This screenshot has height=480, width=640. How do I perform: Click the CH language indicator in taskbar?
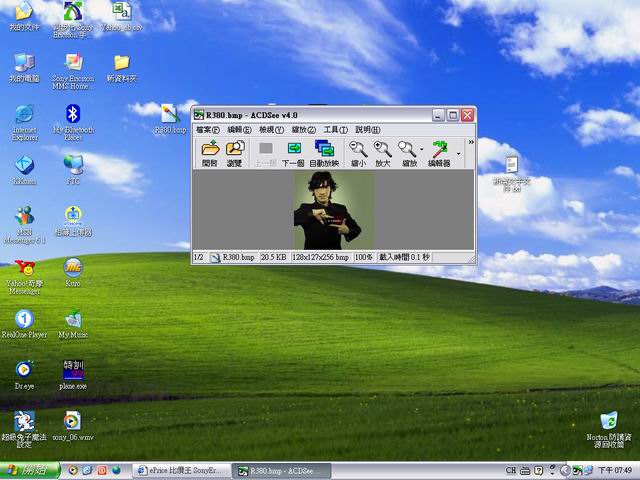[x=511, y=471]
